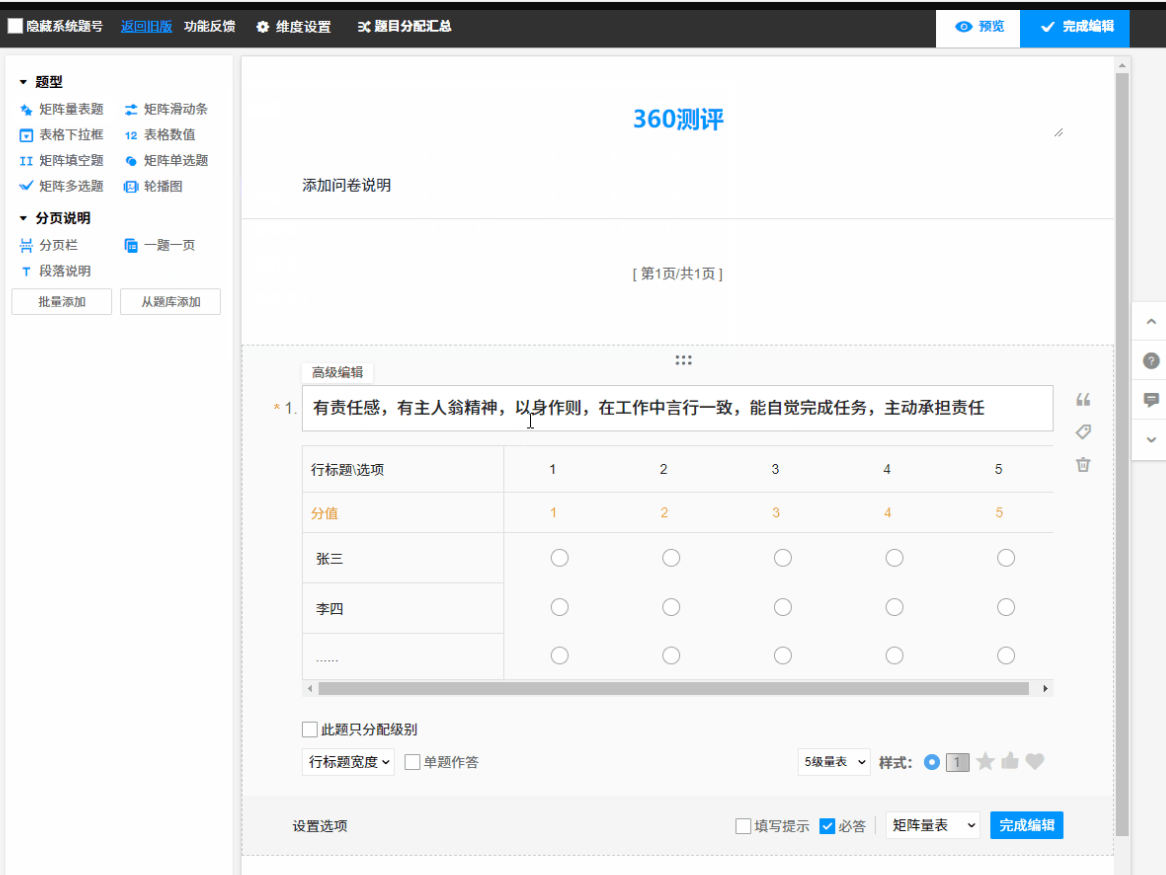Select score 1 radio for 张三

pos(560,558)
